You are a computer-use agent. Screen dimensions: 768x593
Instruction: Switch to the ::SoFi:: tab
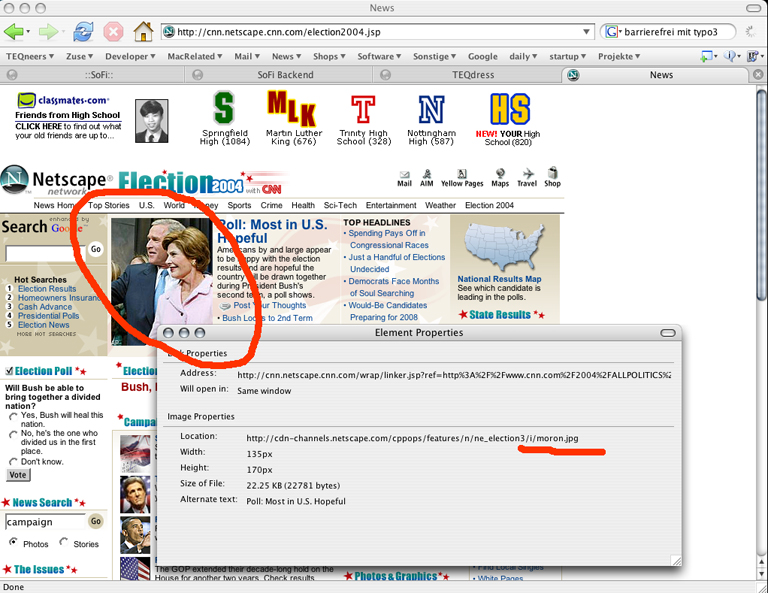[98, 75]
